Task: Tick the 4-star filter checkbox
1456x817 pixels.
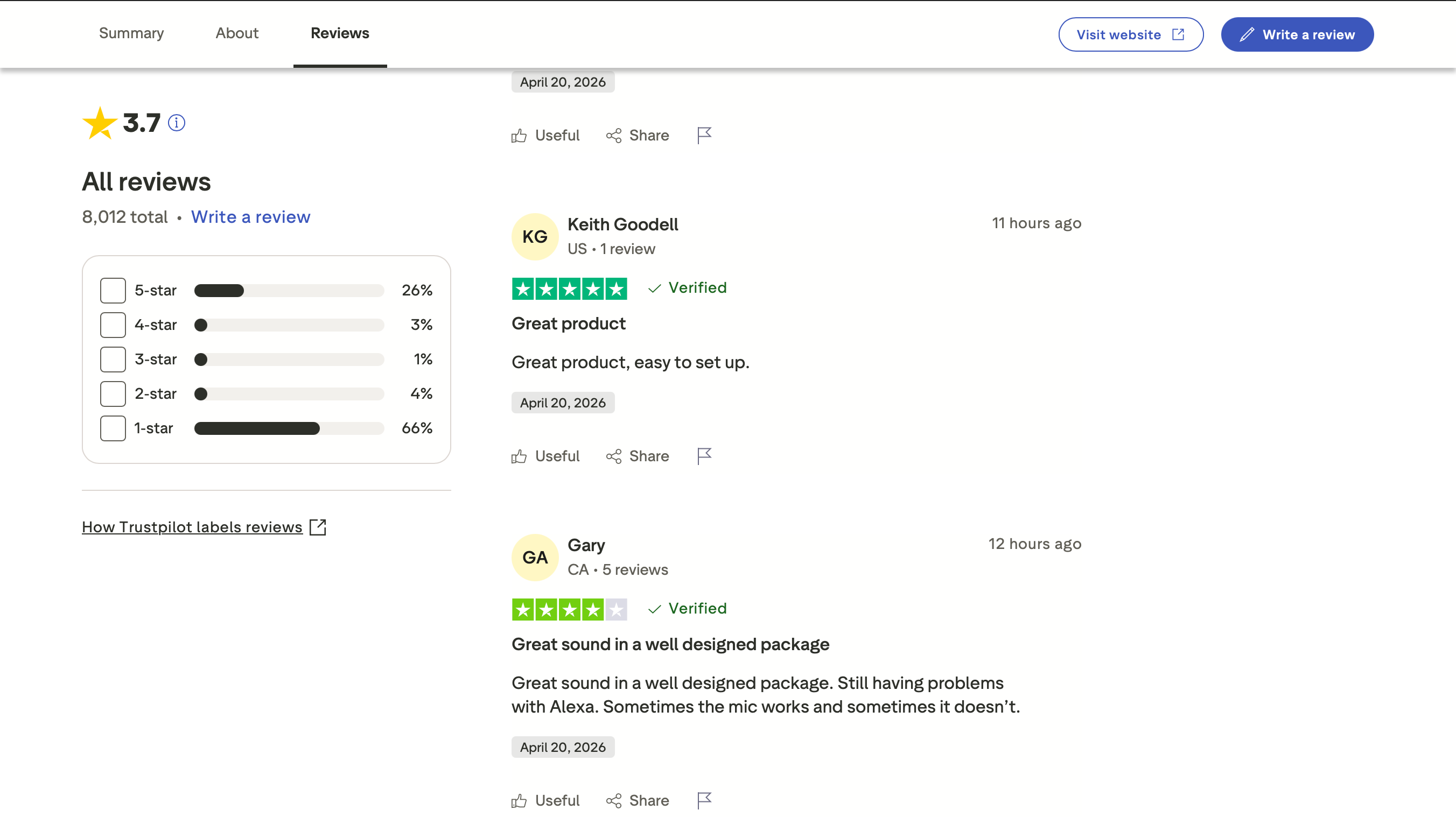Action: click(x=113, y=325)
